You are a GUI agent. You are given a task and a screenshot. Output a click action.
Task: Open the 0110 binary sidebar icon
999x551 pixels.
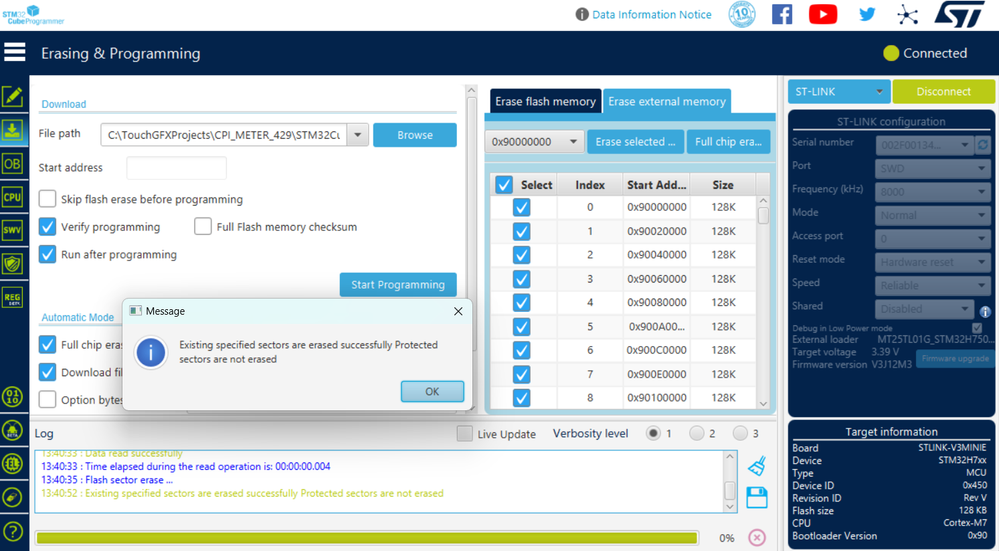tap(13, 397)
